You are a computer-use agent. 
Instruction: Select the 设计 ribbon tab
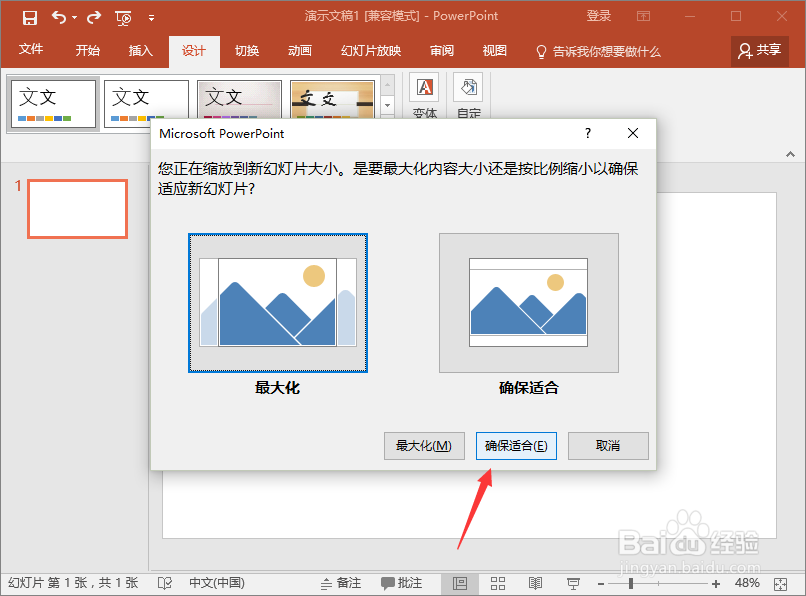tap(194, 51)
